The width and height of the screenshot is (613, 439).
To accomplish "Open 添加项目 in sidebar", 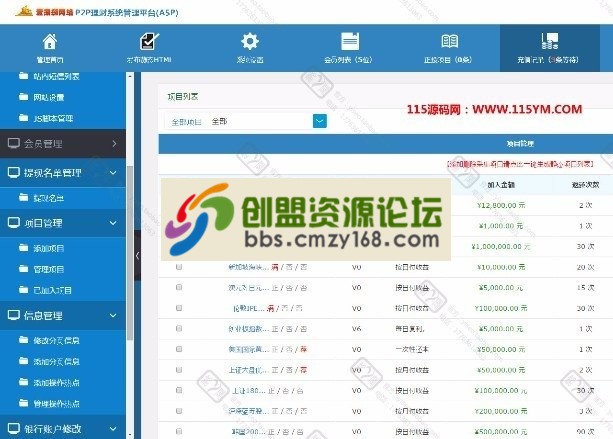I will tap(48, 248).
